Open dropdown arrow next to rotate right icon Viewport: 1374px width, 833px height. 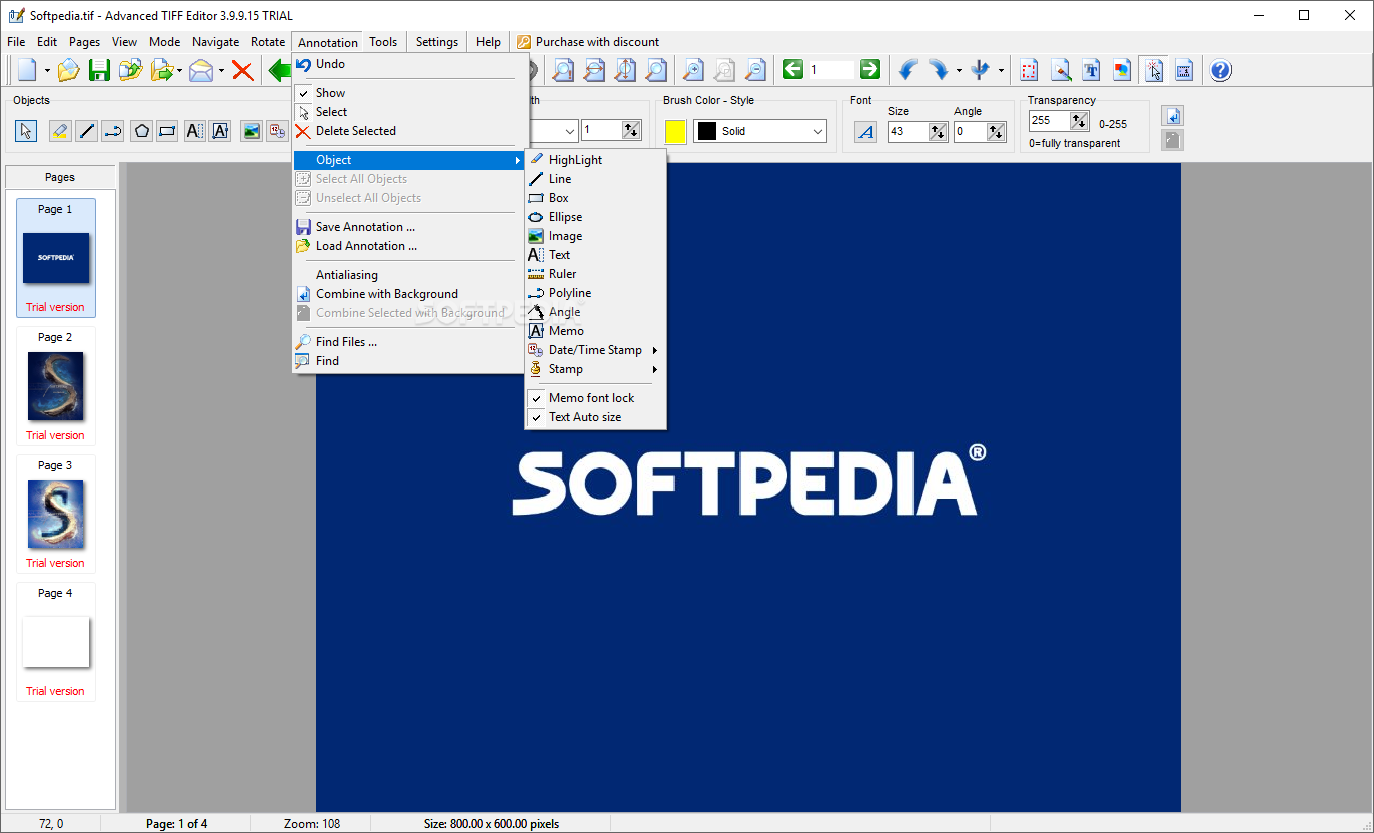click(x=959, y=71)
